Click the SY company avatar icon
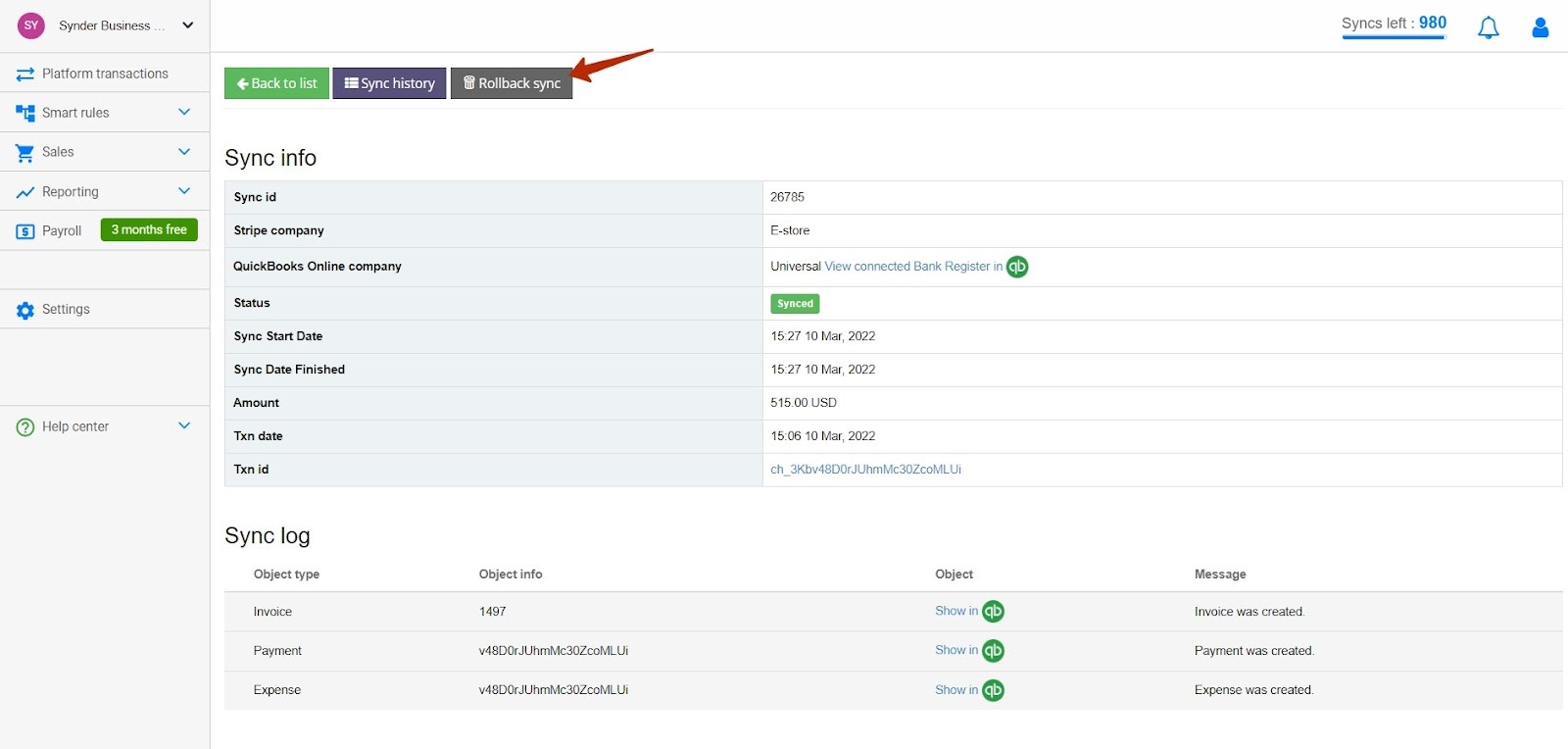This screenshot has height=749, width=1568. [31, 25]
